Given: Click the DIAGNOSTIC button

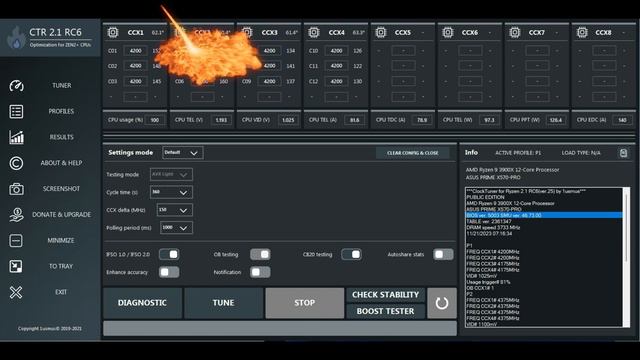Looking at the screenshot, I should coord(142,303).
